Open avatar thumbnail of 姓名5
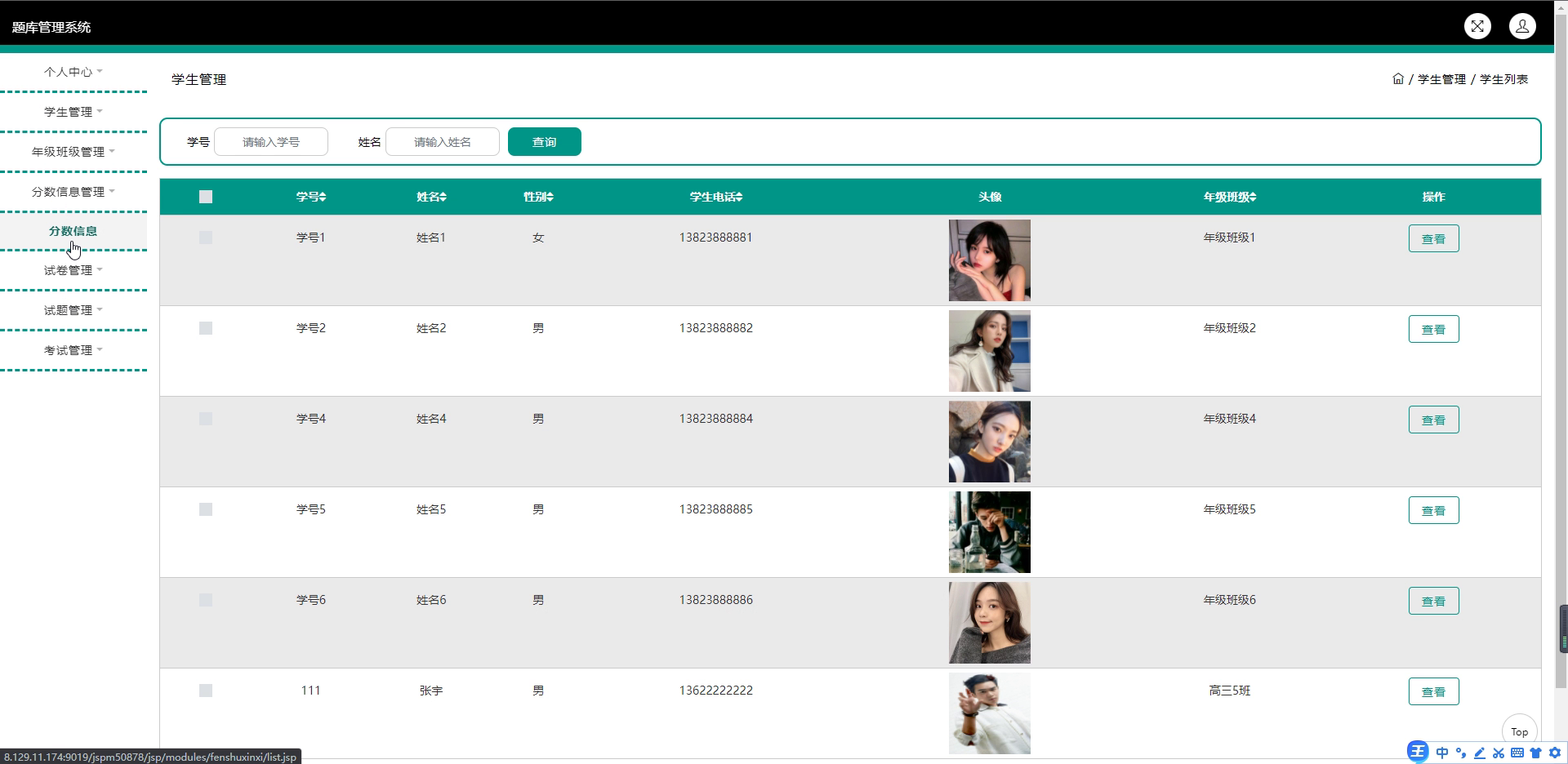 [989, 532]
